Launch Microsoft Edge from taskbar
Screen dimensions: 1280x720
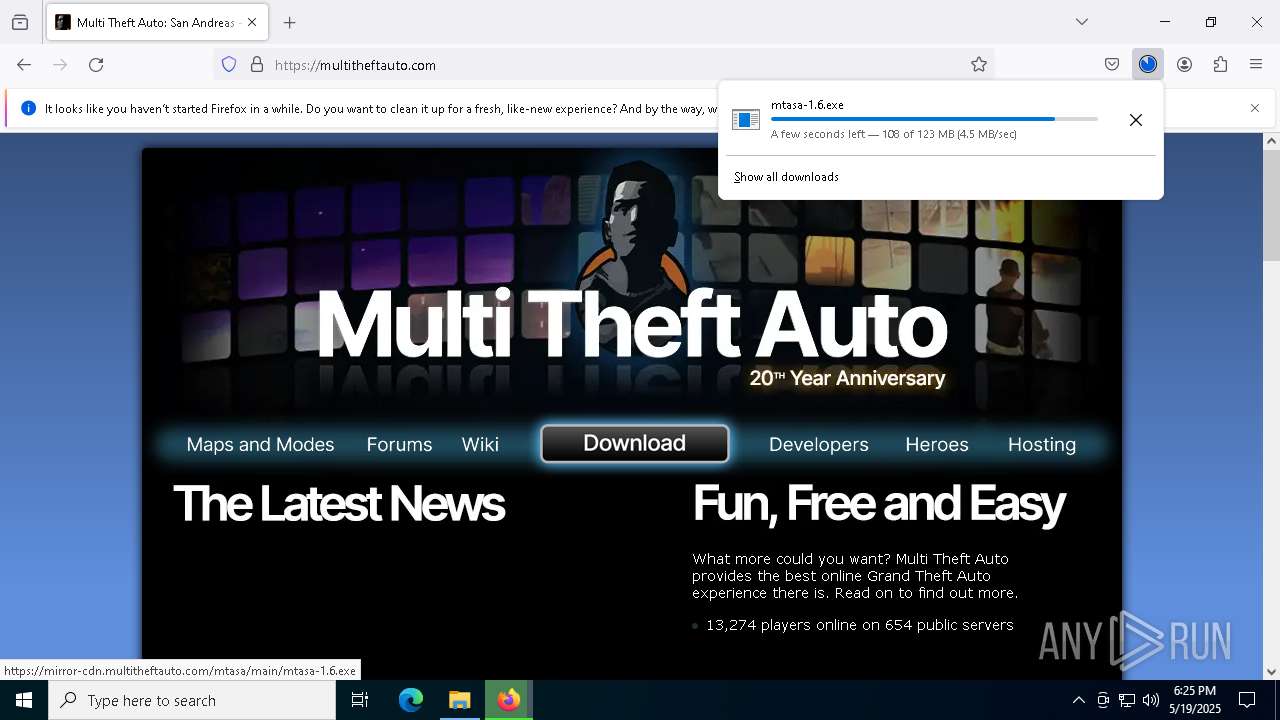411,700
